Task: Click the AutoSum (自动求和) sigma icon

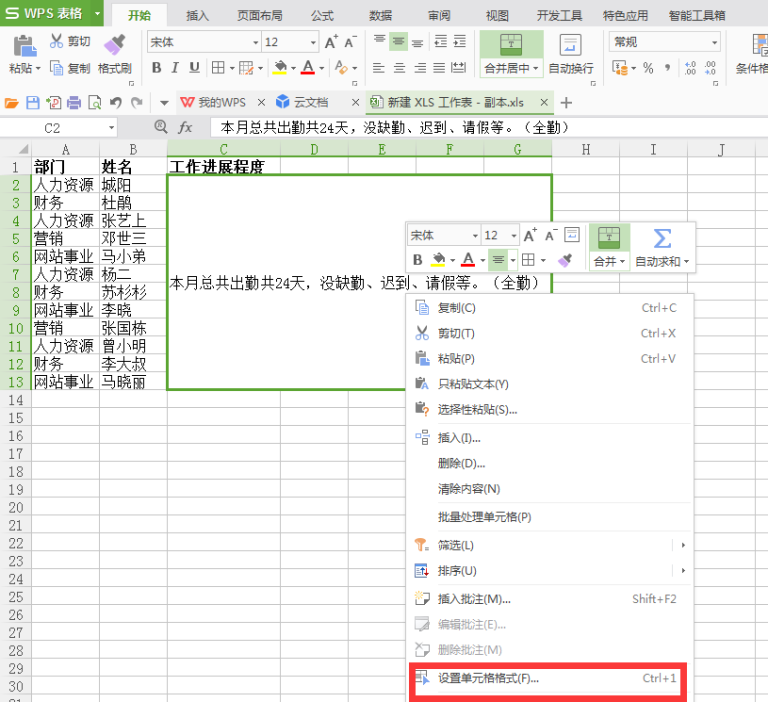Action: [x=662, y=239]
